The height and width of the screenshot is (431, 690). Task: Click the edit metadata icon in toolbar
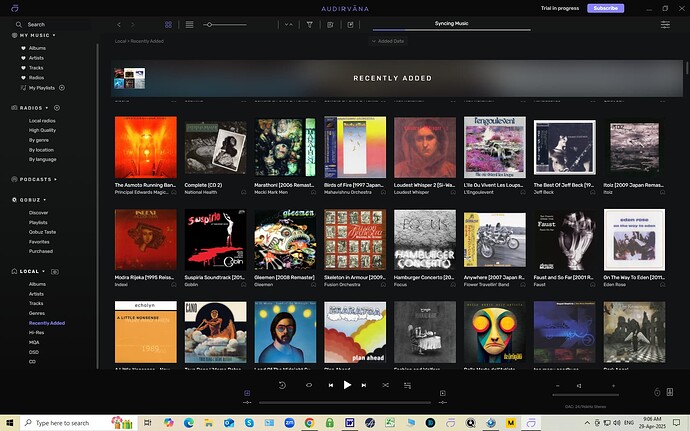coord(330,25)
